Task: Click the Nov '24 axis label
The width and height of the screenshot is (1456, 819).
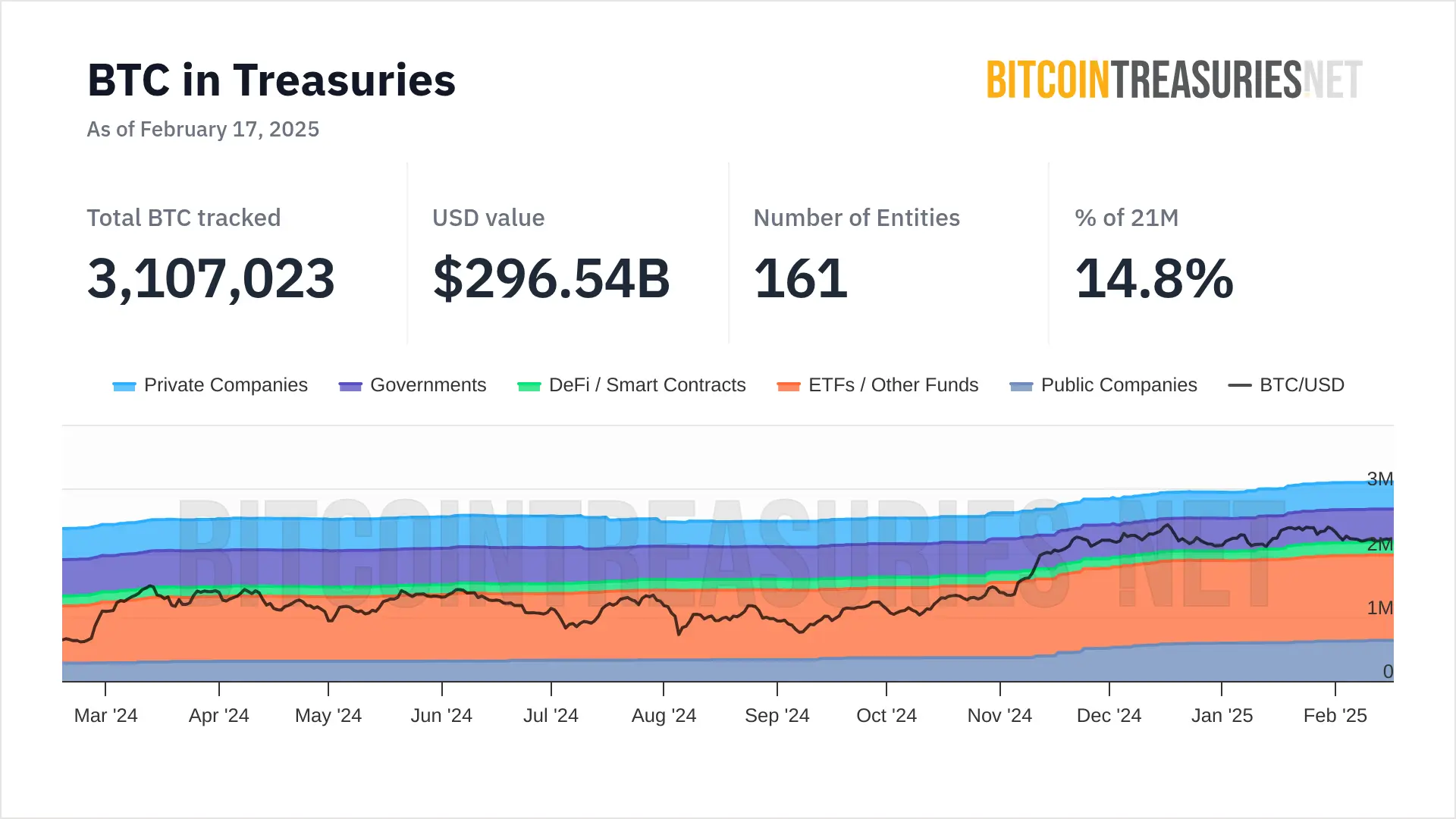Action: coord(999,715)
